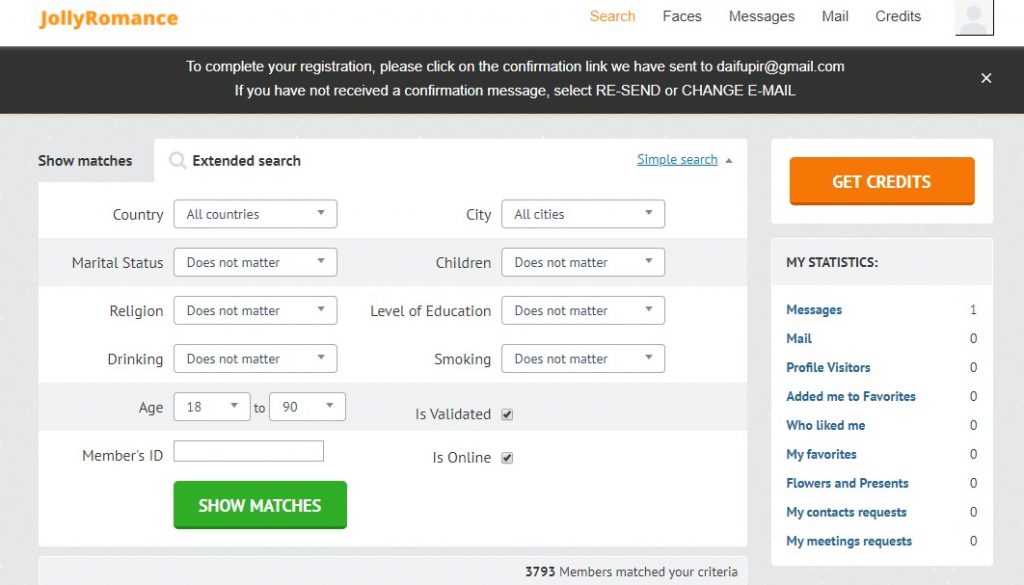Screen dimensions: 1024x585
Task: Open the Messages page in top navigation
Action: [x=761, y=16]
